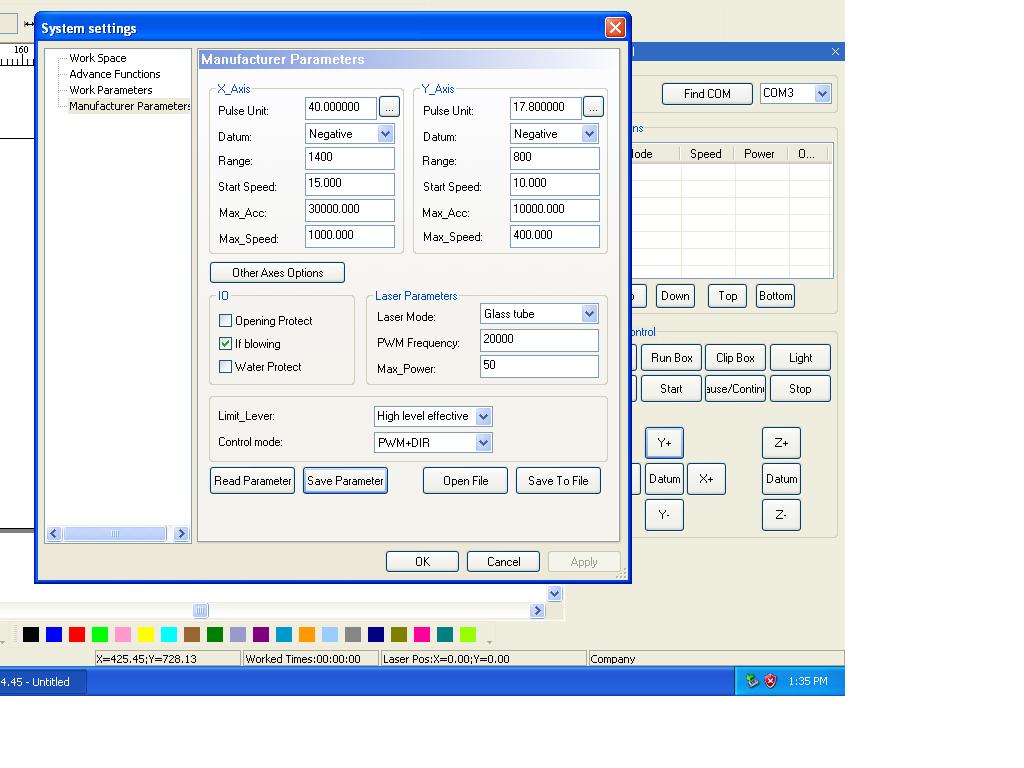Expand the Limit_Lever dropdown
The width and height of the screenshot is (1024, 768).
tap(483, 417)
